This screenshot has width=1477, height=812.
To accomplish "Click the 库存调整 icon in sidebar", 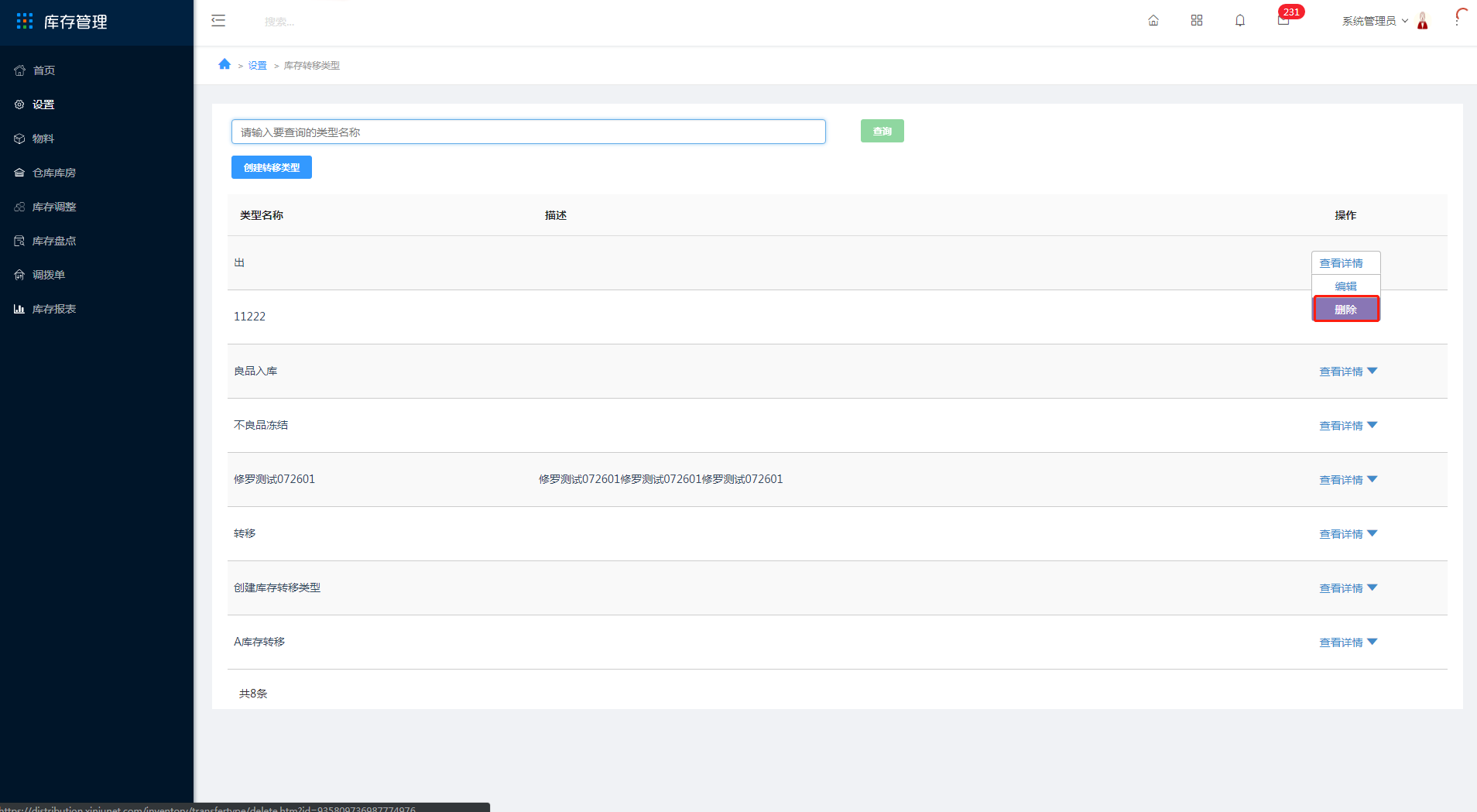I will point(19,207).
